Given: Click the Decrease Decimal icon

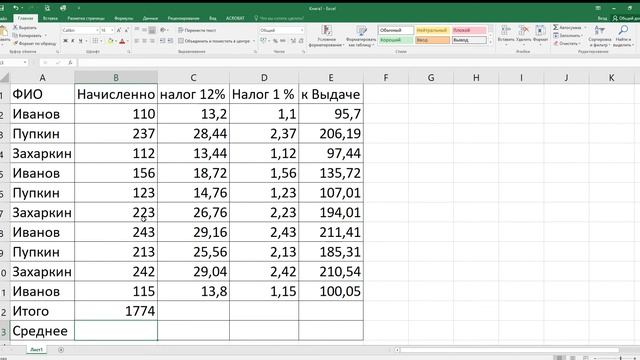Looking at the screenshot, I should coord(301,41).
